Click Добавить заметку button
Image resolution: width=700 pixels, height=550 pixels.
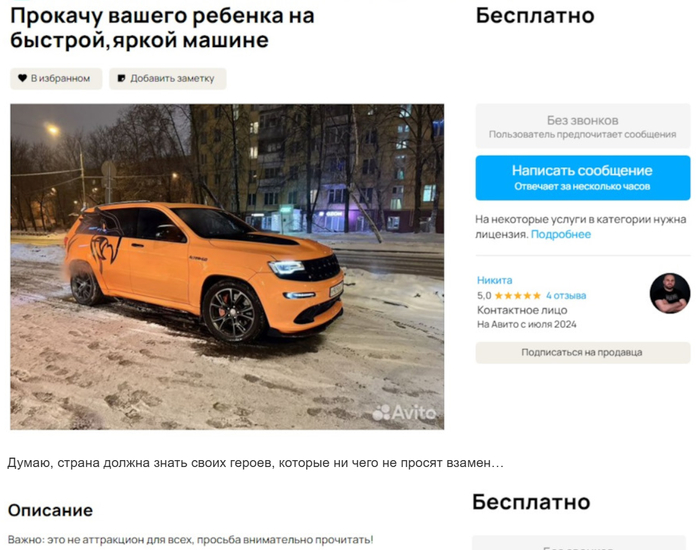(x=168, y=79)
